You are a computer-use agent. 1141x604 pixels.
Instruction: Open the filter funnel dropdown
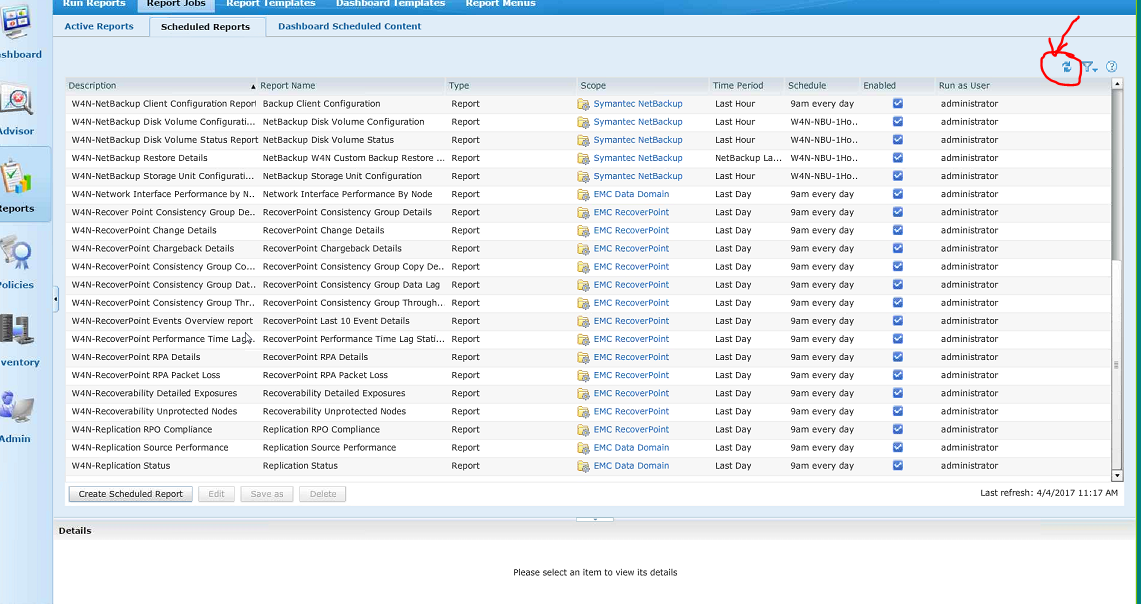[1089, 67]
